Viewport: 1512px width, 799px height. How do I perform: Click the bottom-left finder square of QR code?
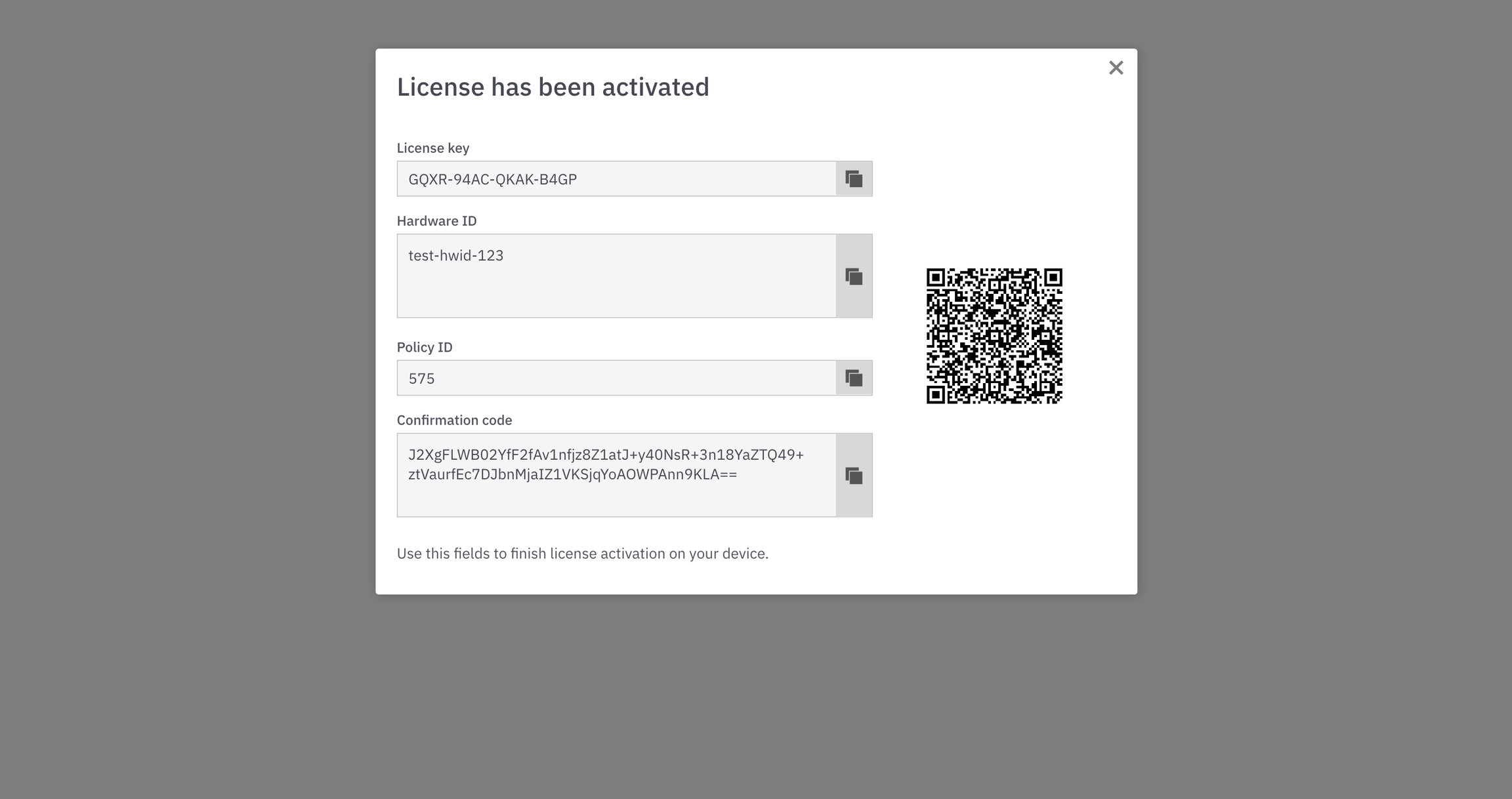(936, 394)
